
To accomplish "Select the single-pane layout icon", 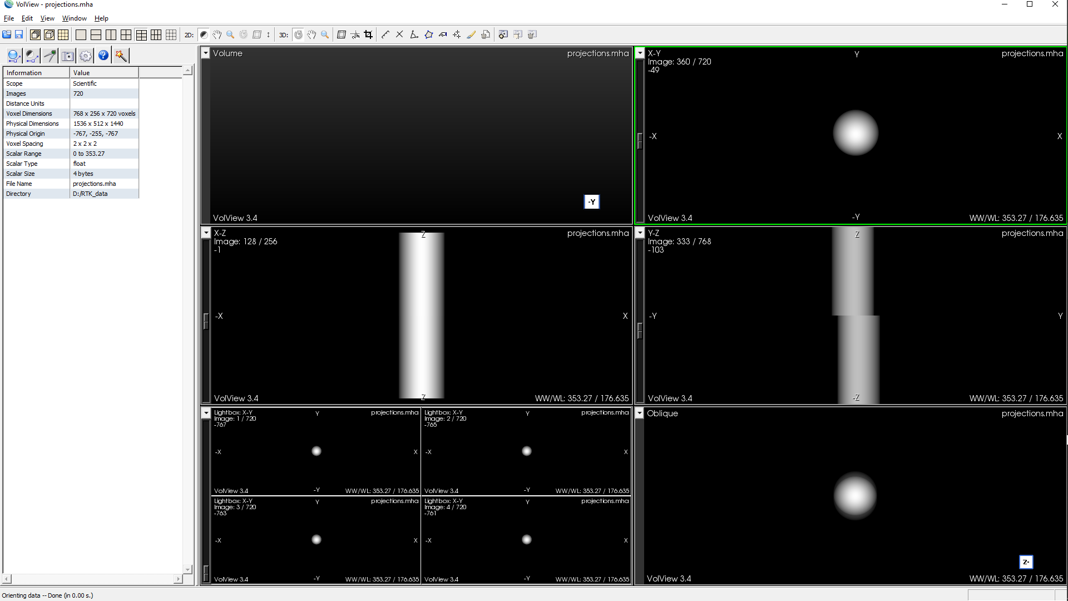I will click(81, 35).
